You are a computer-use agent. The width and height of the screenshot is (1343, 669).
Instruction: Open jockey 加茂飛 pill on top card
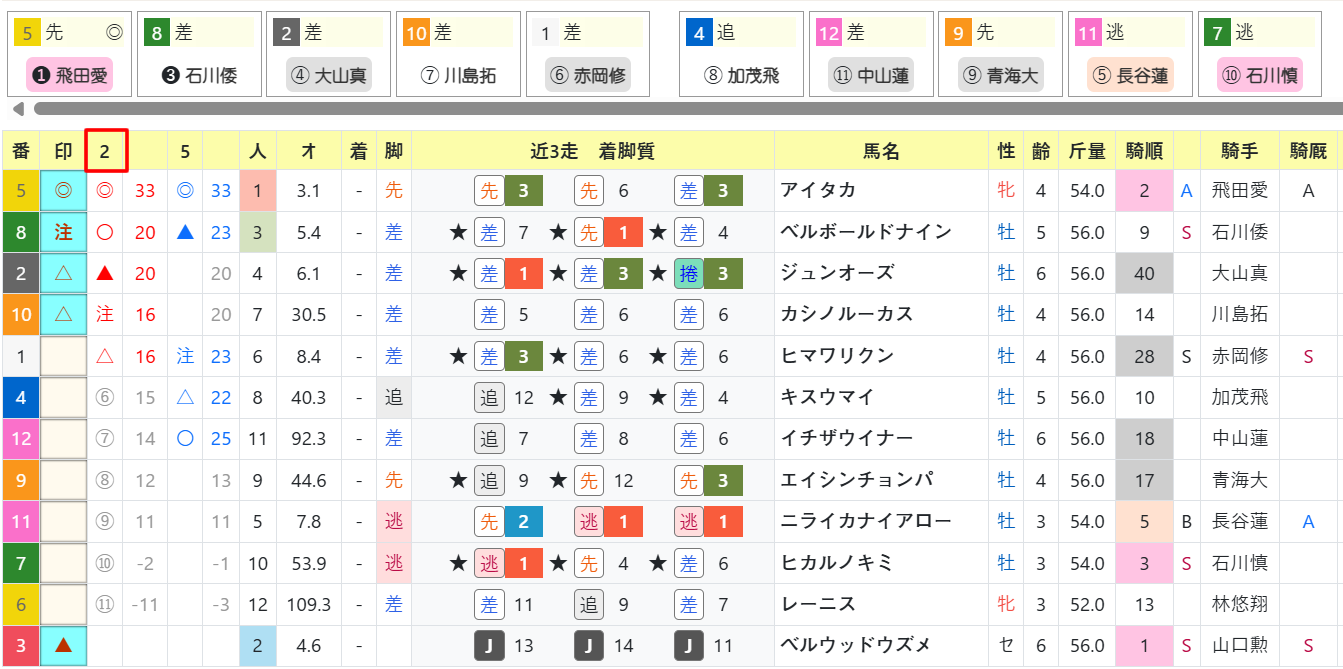pos(741,75)
